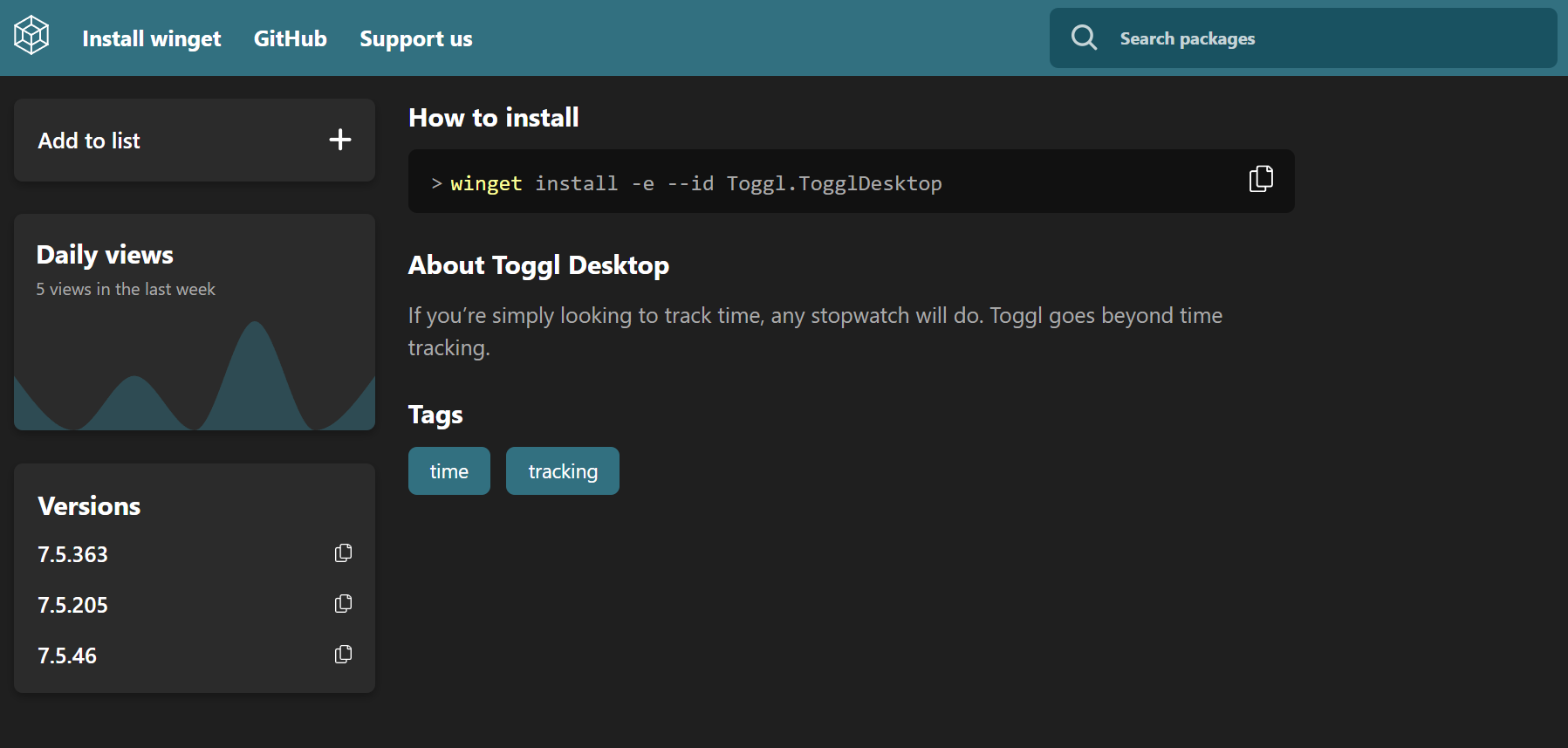Click the Versions heading
This screenshot has width=1568, height=748.
coord(89,506)
